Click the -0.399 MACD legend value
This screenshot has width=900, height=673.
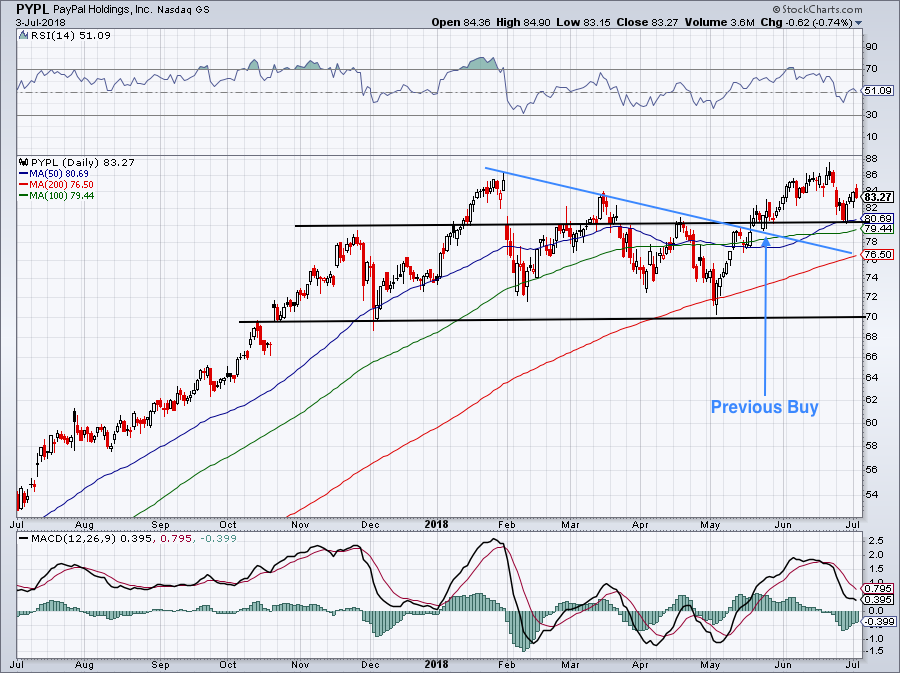click(218, 539)
